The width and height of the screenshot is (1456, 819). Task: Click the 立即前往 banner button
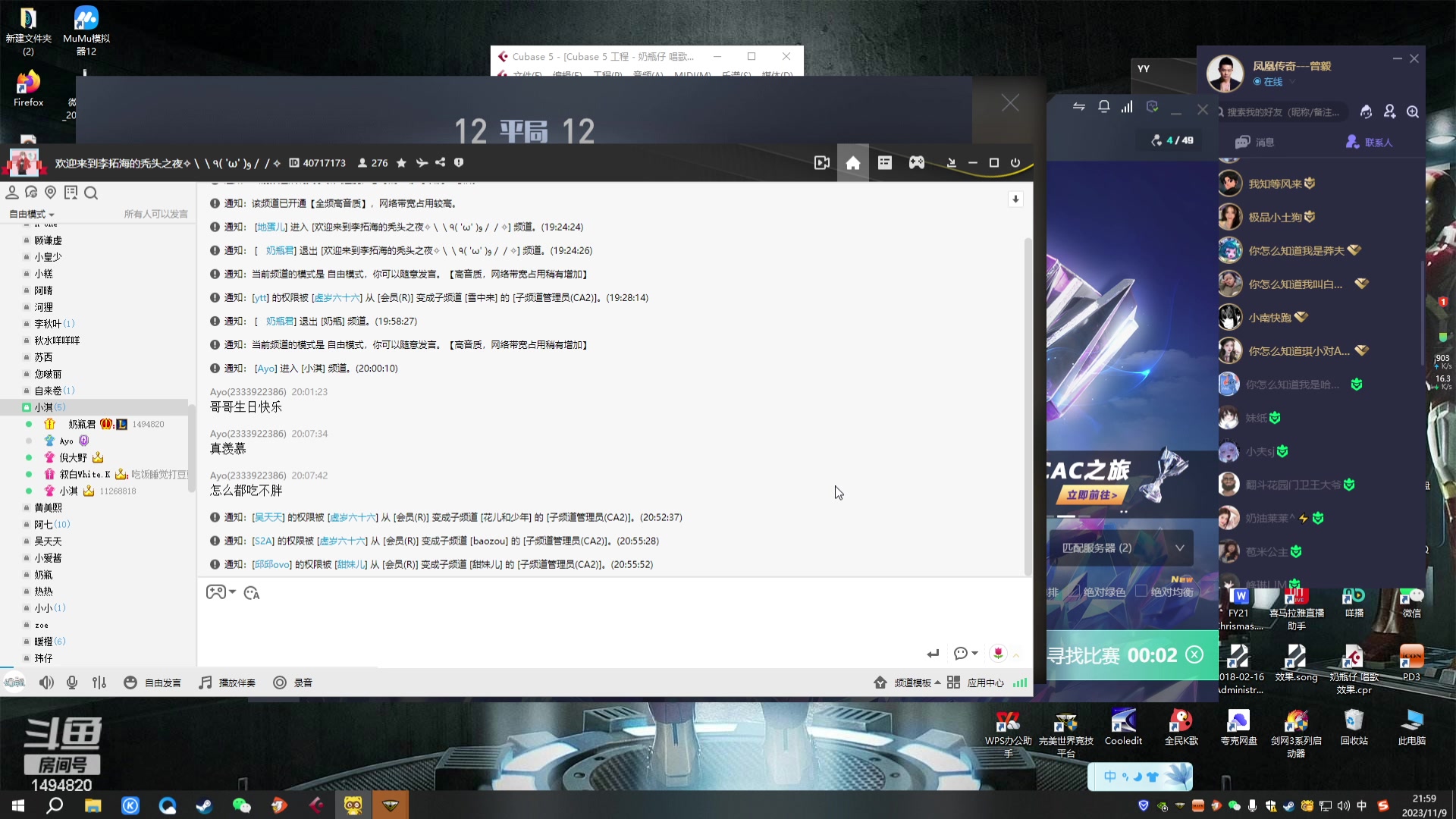1092,494
